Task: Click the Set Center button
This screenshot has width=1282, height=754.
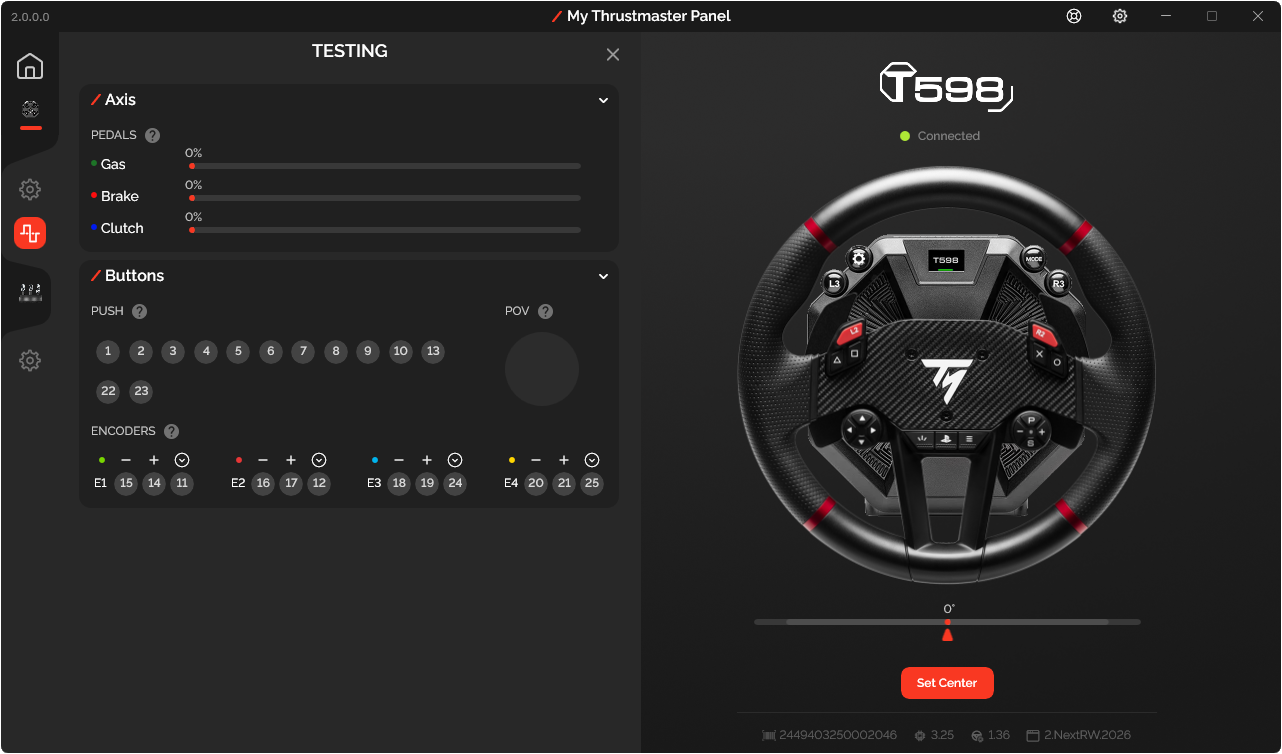Action: pos(947,683)
